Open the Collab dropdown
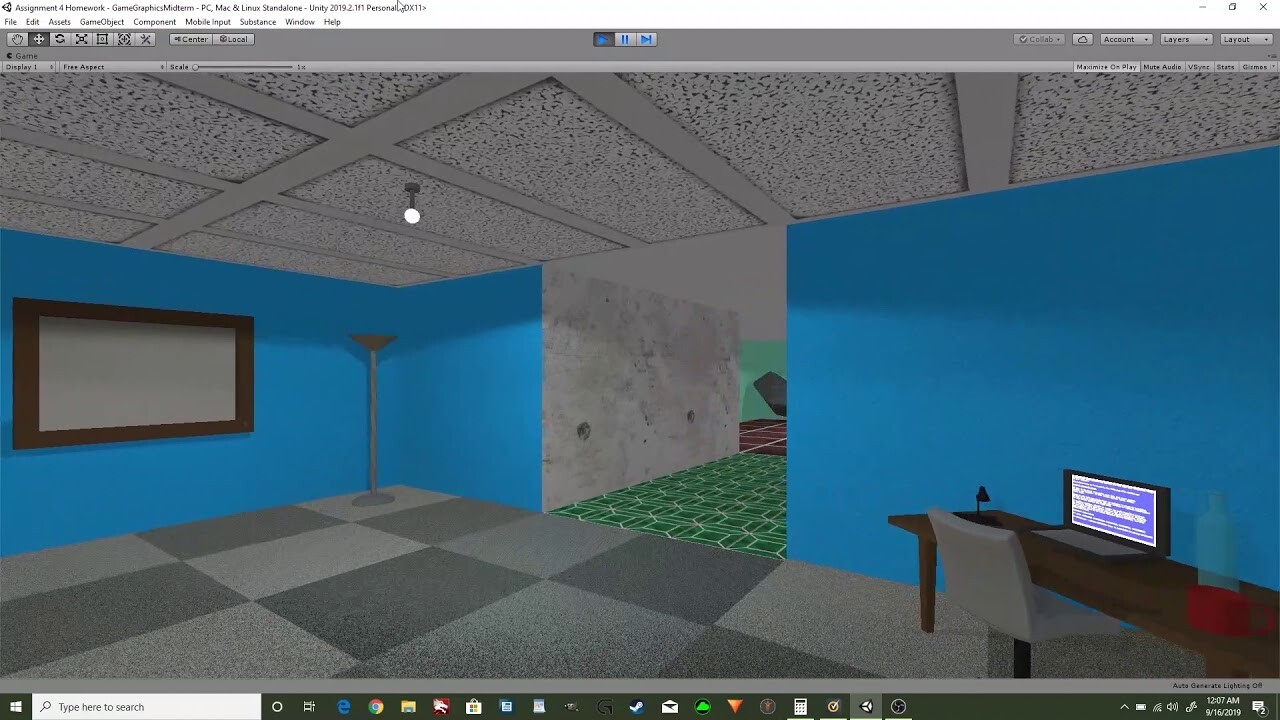Image resolution: width=1280 pixels, height=720 pixels. point(1040,39)
